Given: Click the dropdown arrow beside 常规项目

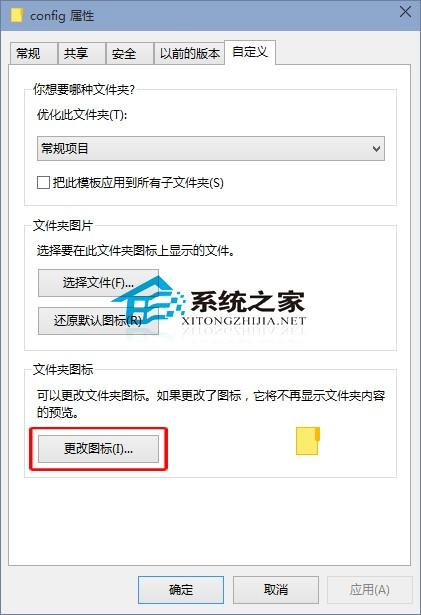Looking at the screenshot, I should 376,149.
